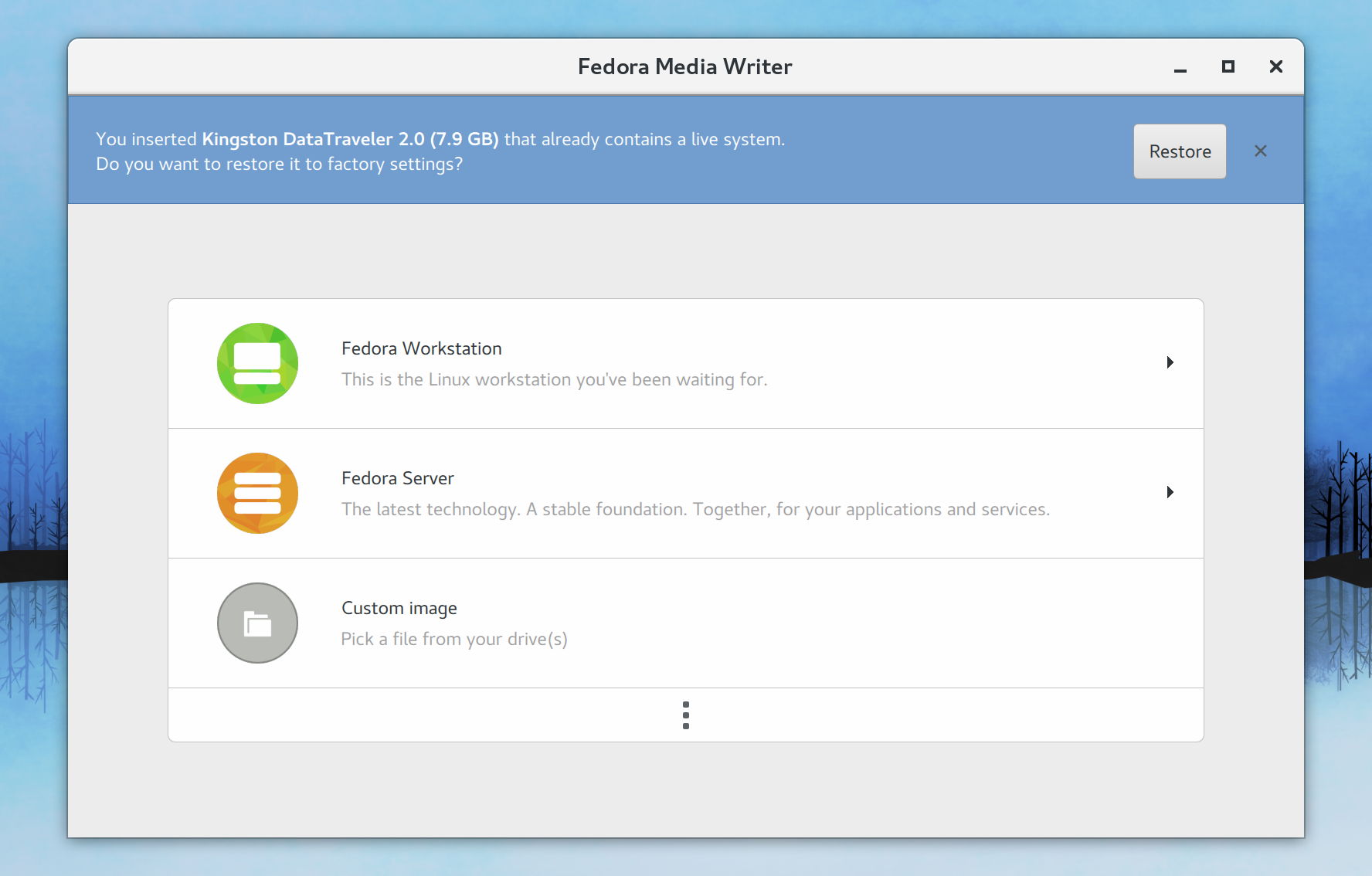The width and height of the screenshot is (1372, 876).
Task: Show more releases via three-dot button
Action: click(686, 715)
